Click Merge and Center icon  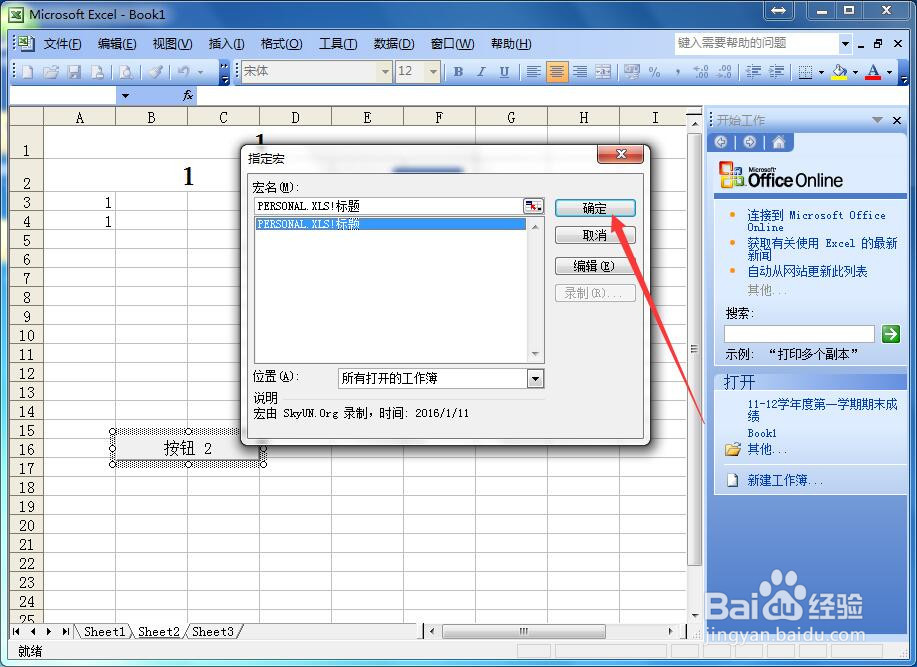[603, 72]
